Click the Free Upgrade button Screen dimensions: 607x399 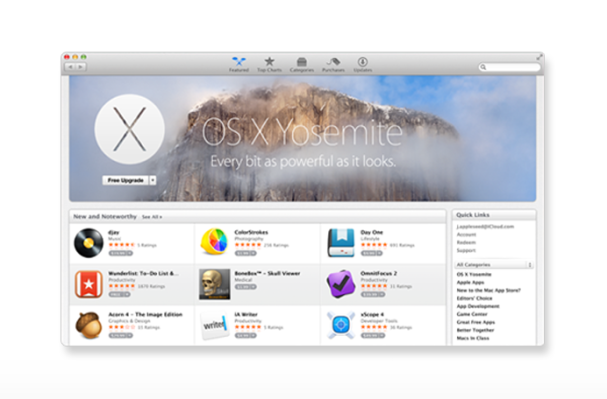point(125,180)
